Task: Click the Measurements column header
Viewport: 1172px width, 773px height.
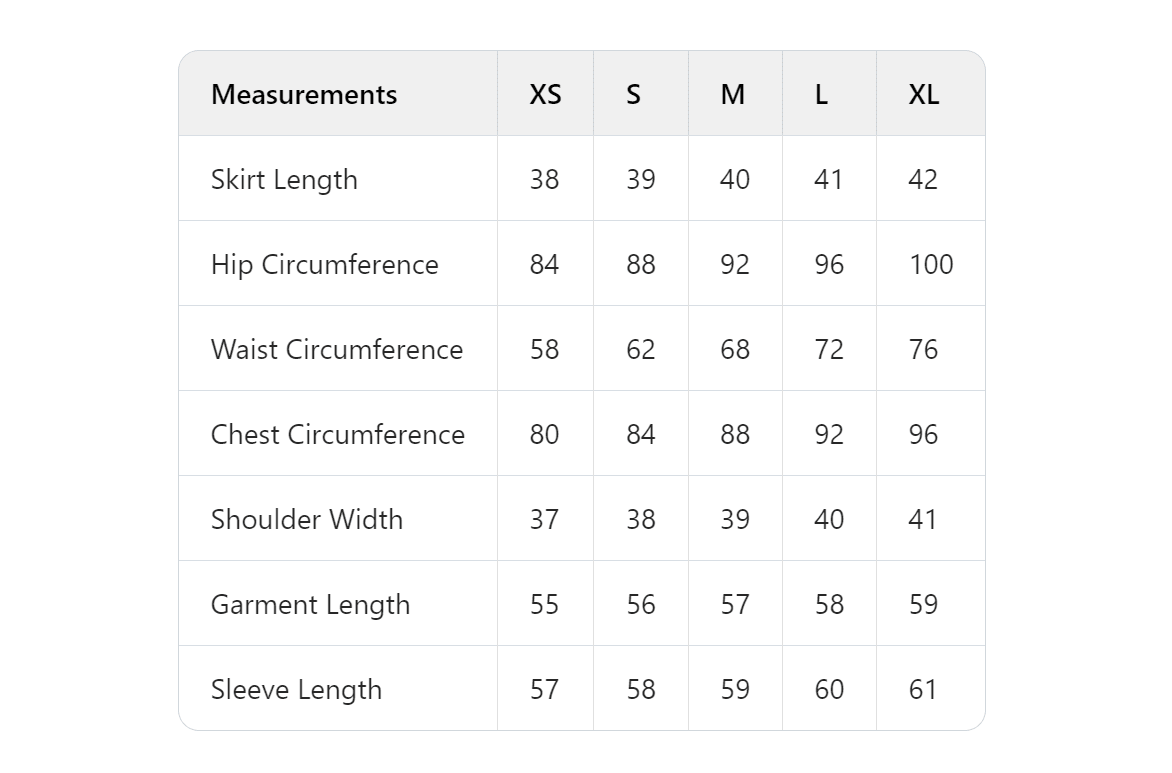Action: 303,95
